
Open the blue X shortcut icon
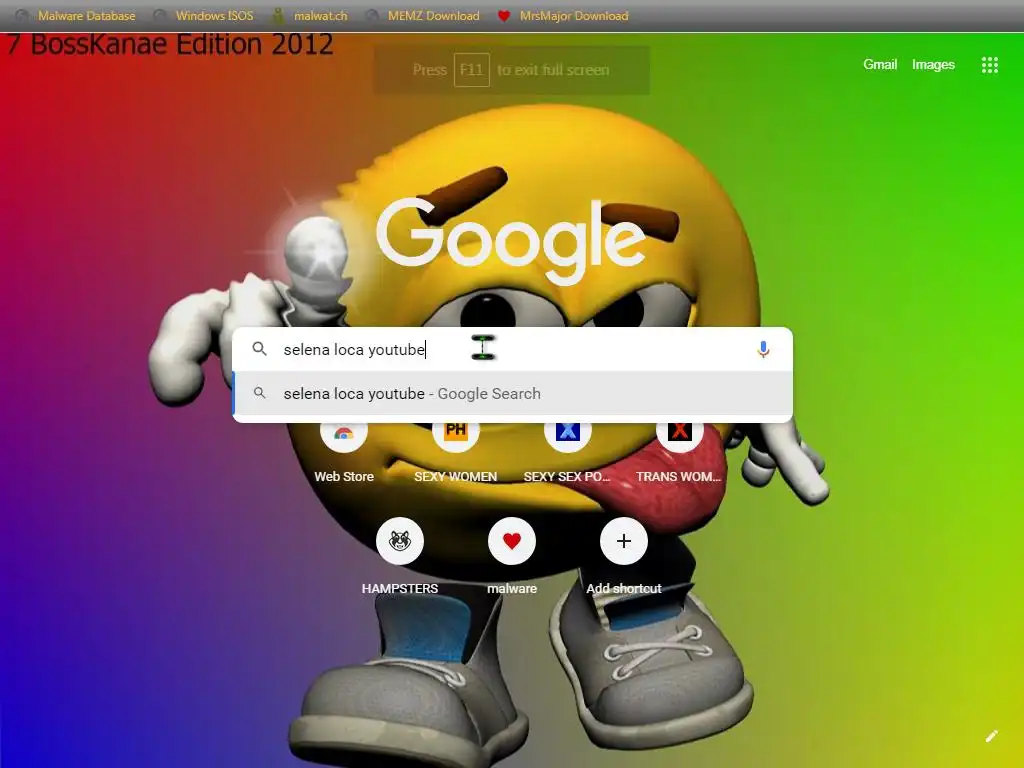(x=568, y=434)
